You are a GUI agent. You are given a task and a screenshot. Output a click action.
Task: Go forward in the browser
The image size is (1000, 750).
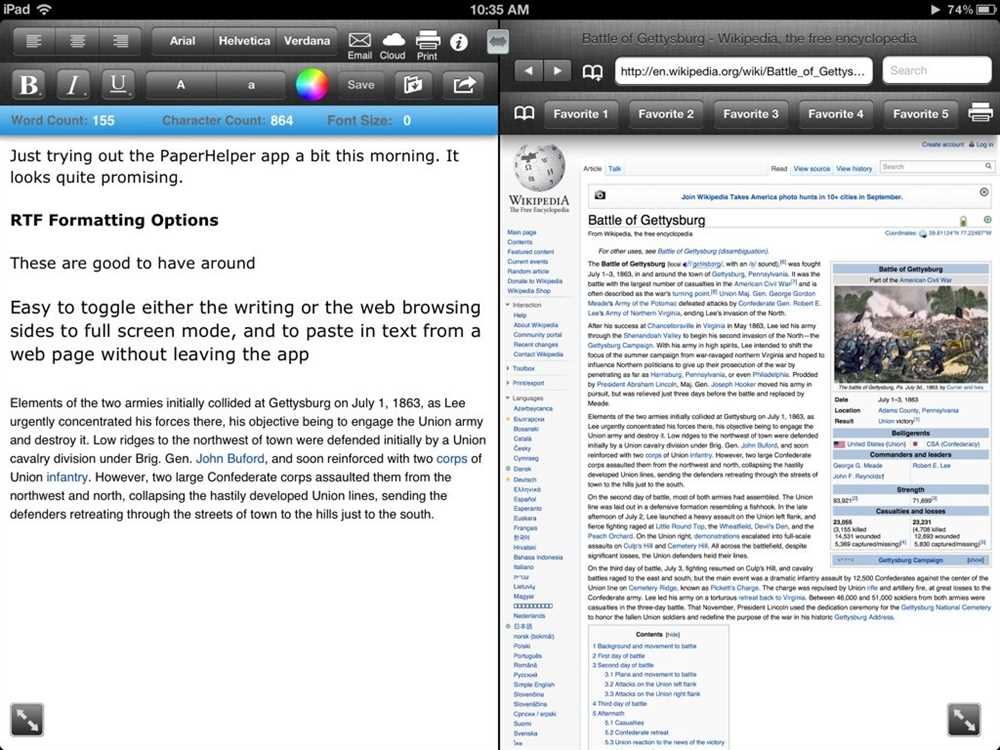click(558, 71)
